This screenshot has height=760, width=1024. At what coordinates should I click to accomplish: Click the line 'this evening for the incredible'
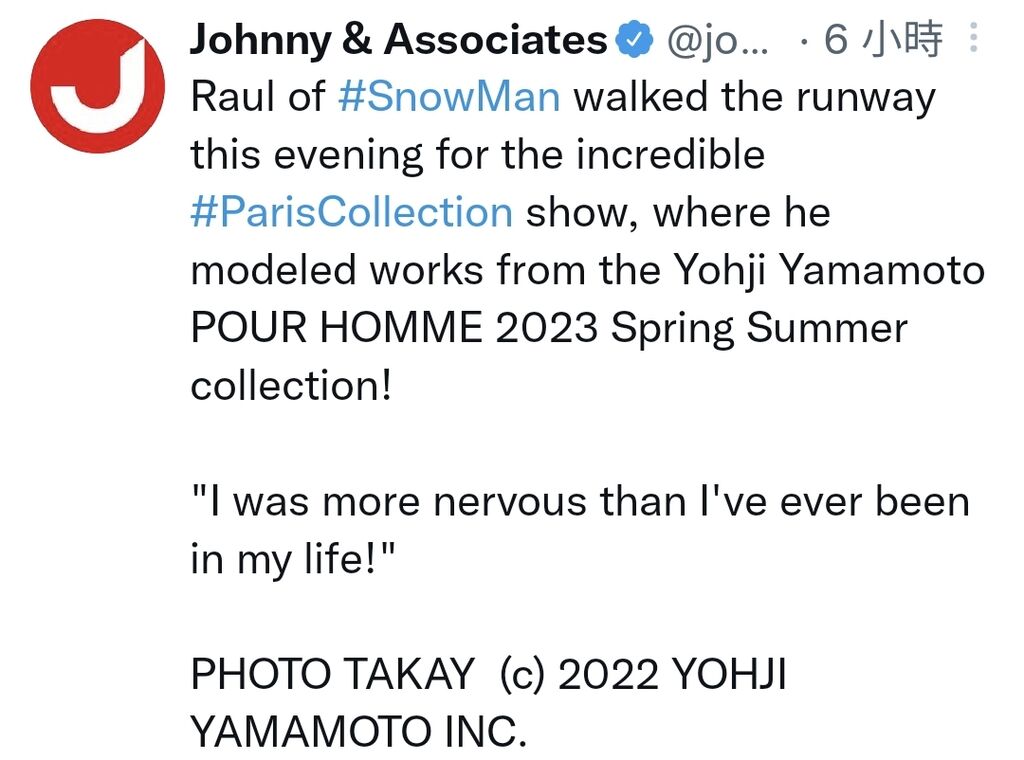click(x=477, y=155)
